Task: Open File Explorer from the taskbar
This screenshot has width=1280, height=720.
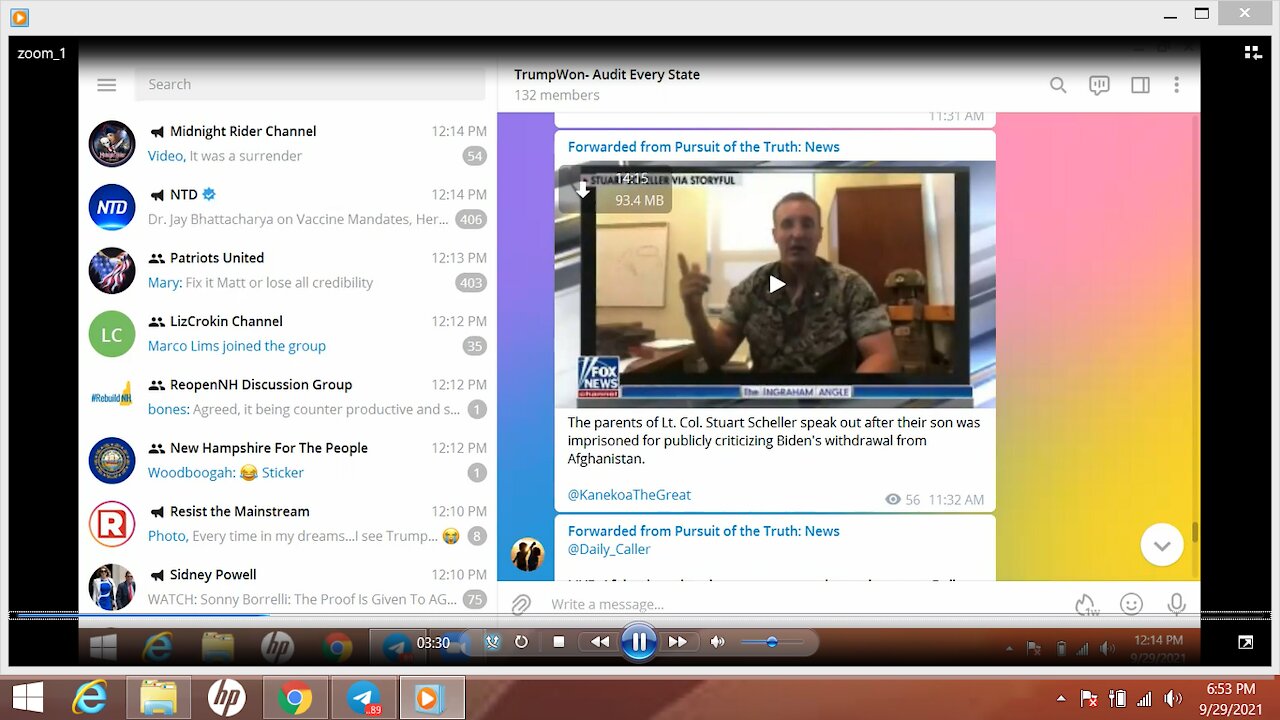Action: point(158,697)
